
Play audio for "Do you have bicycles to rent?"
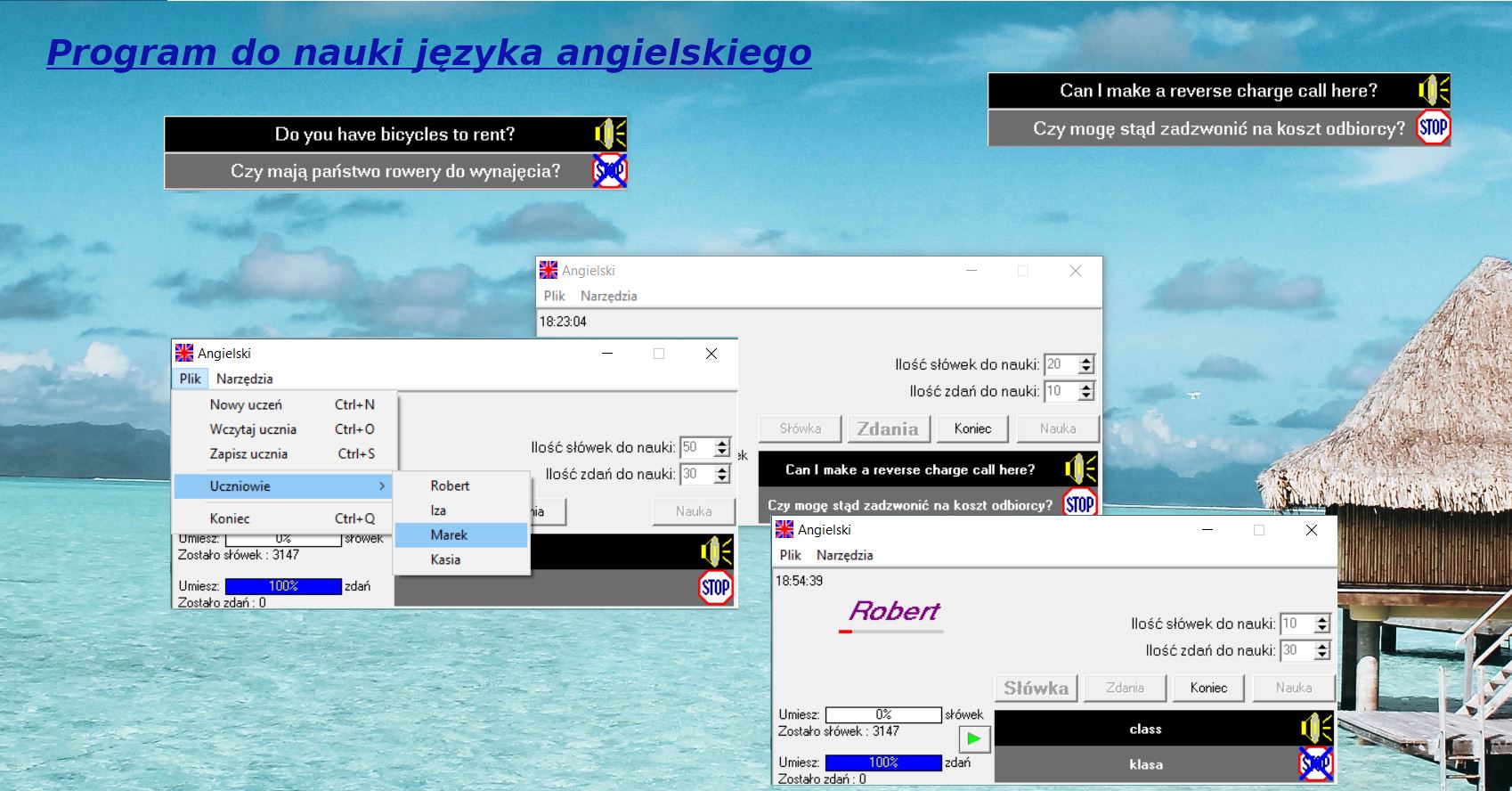(x=610, y=135)
